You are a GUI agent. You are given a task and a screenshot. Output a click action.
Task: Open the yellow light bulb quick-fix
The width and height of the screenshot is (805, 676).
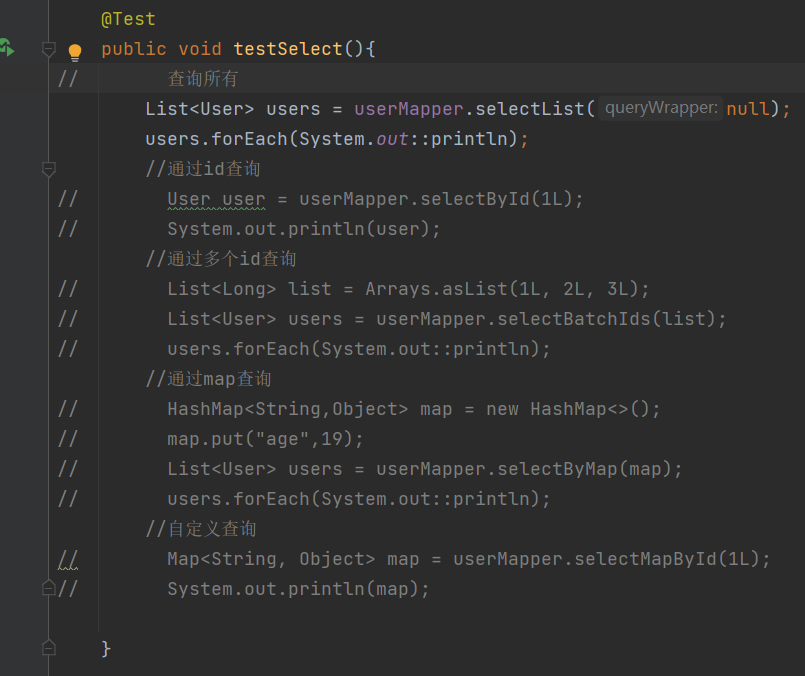point(74,52)
